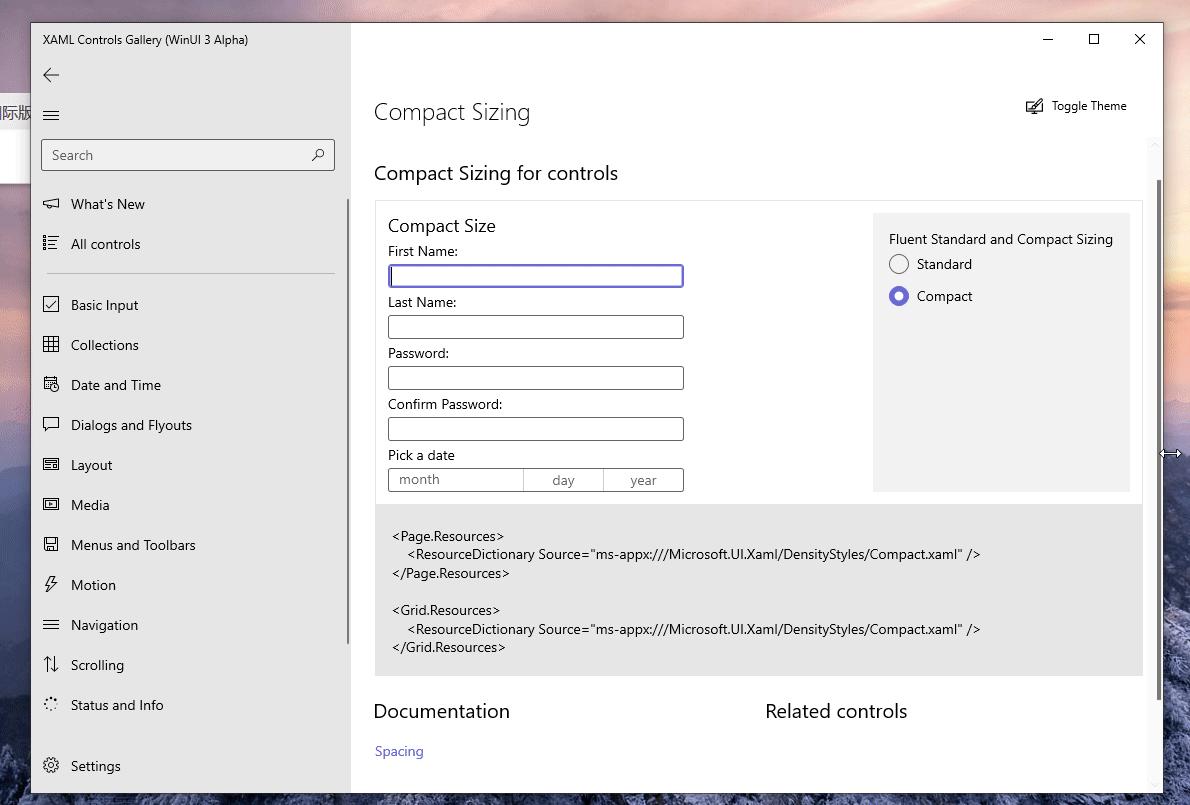Open the month picker in the date control
1190x805 pixels.
455,479
